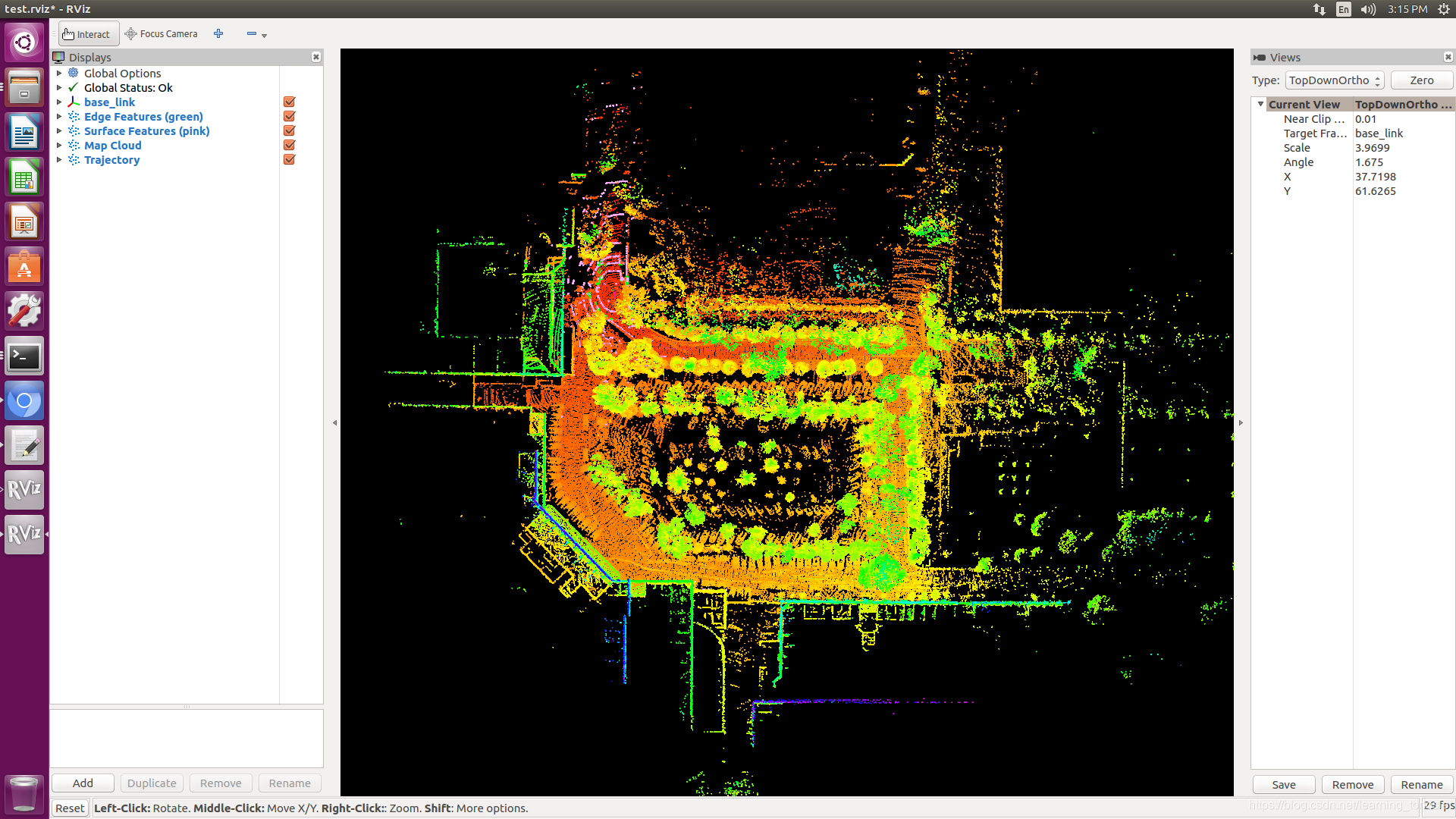The image size is (1456, 819).
Task: Click the Add display button
Action: [83, 783]
